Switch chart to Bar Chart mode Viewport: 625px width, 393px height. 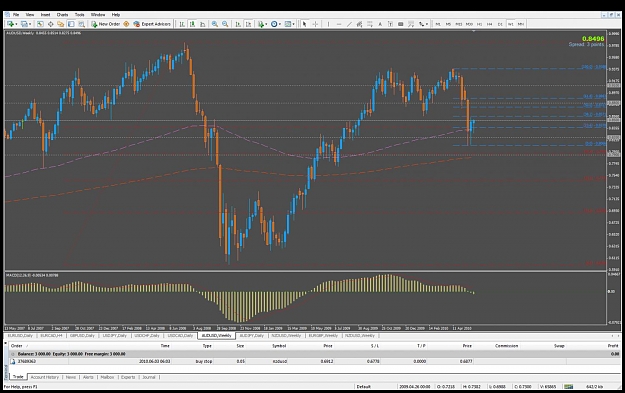click(x=182, y=24)
